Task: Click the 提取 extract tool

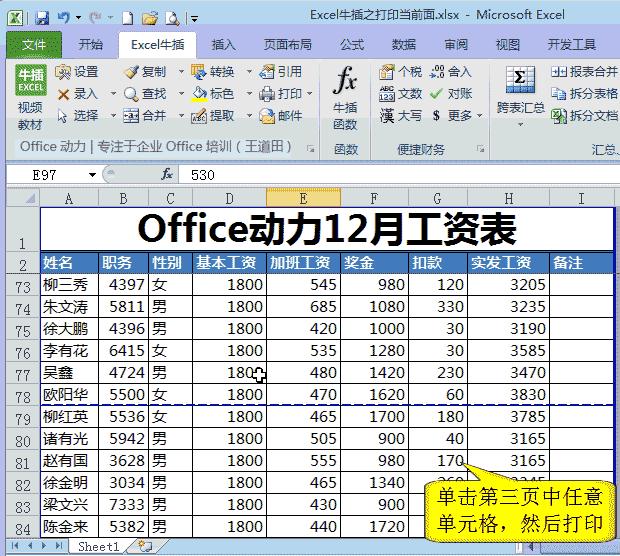Action: tap(213, 116)
